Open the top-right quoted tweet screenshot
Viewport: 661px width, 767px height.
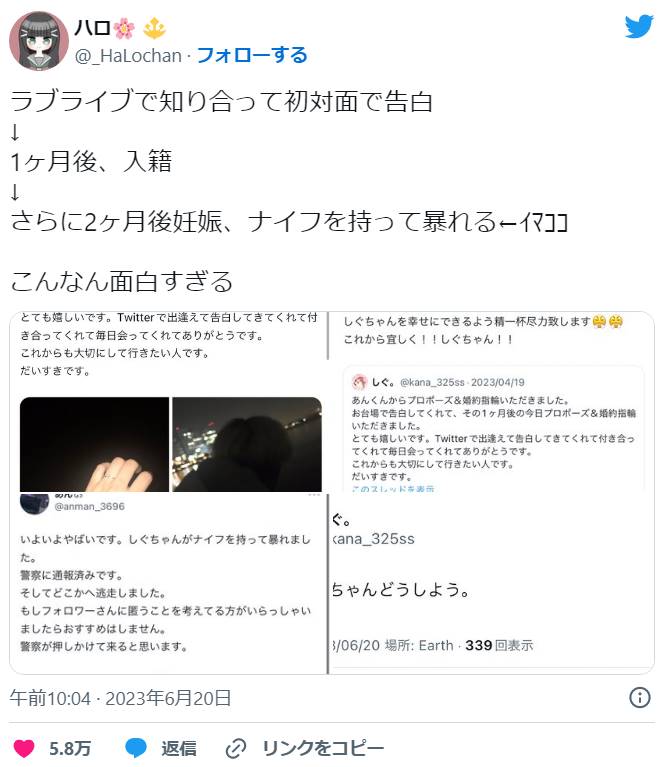pyautogui.click(x=491, y=401)
